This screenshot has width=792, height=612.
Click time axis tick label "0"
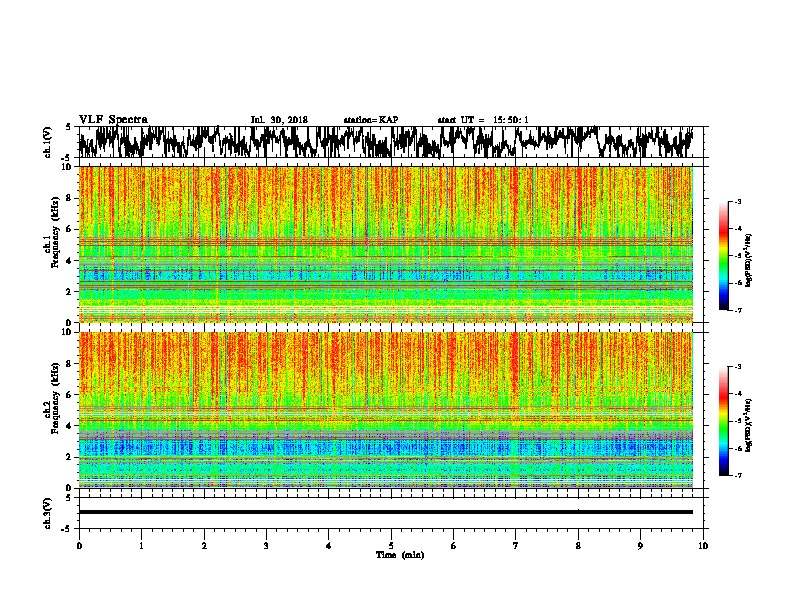(x=79, y=545)
